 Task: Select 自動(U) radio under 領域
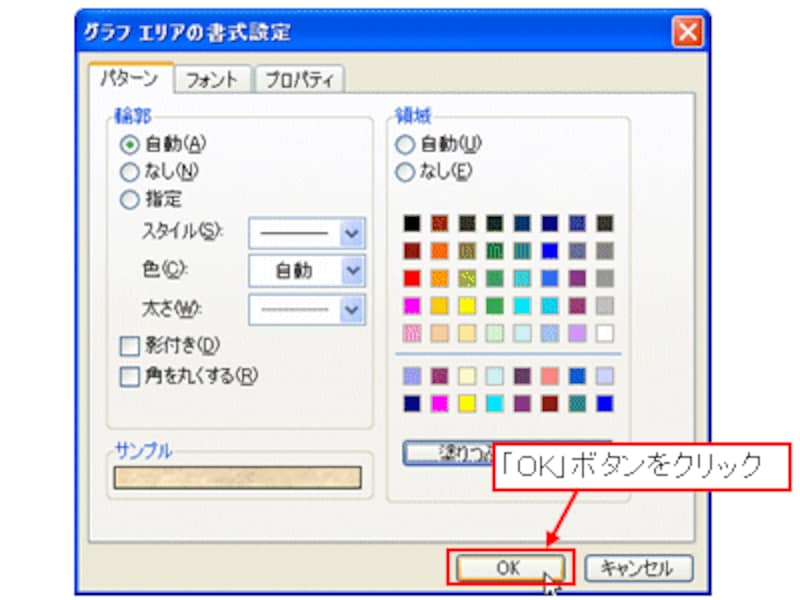[405, 143]
